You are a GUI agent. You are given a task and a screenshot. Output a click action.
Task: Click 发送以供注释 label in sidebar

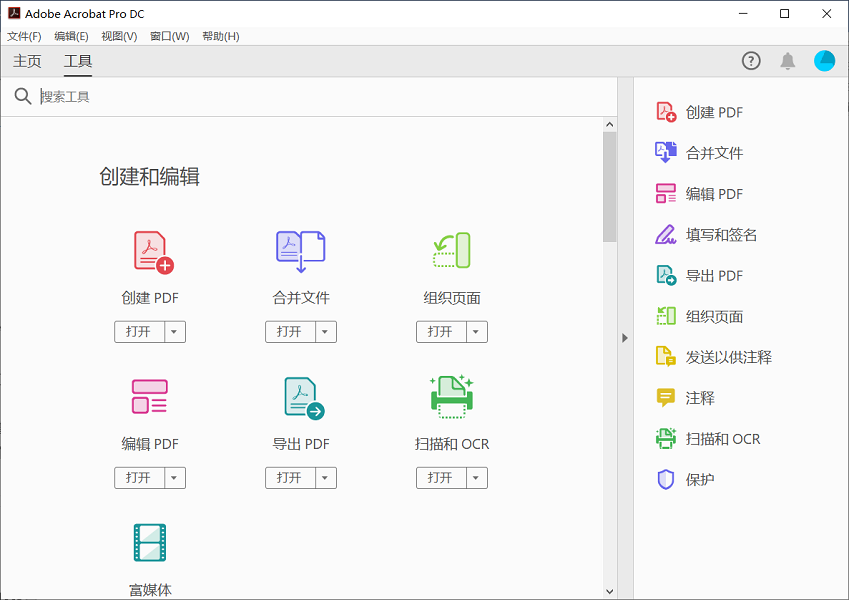tap(729, 357)
